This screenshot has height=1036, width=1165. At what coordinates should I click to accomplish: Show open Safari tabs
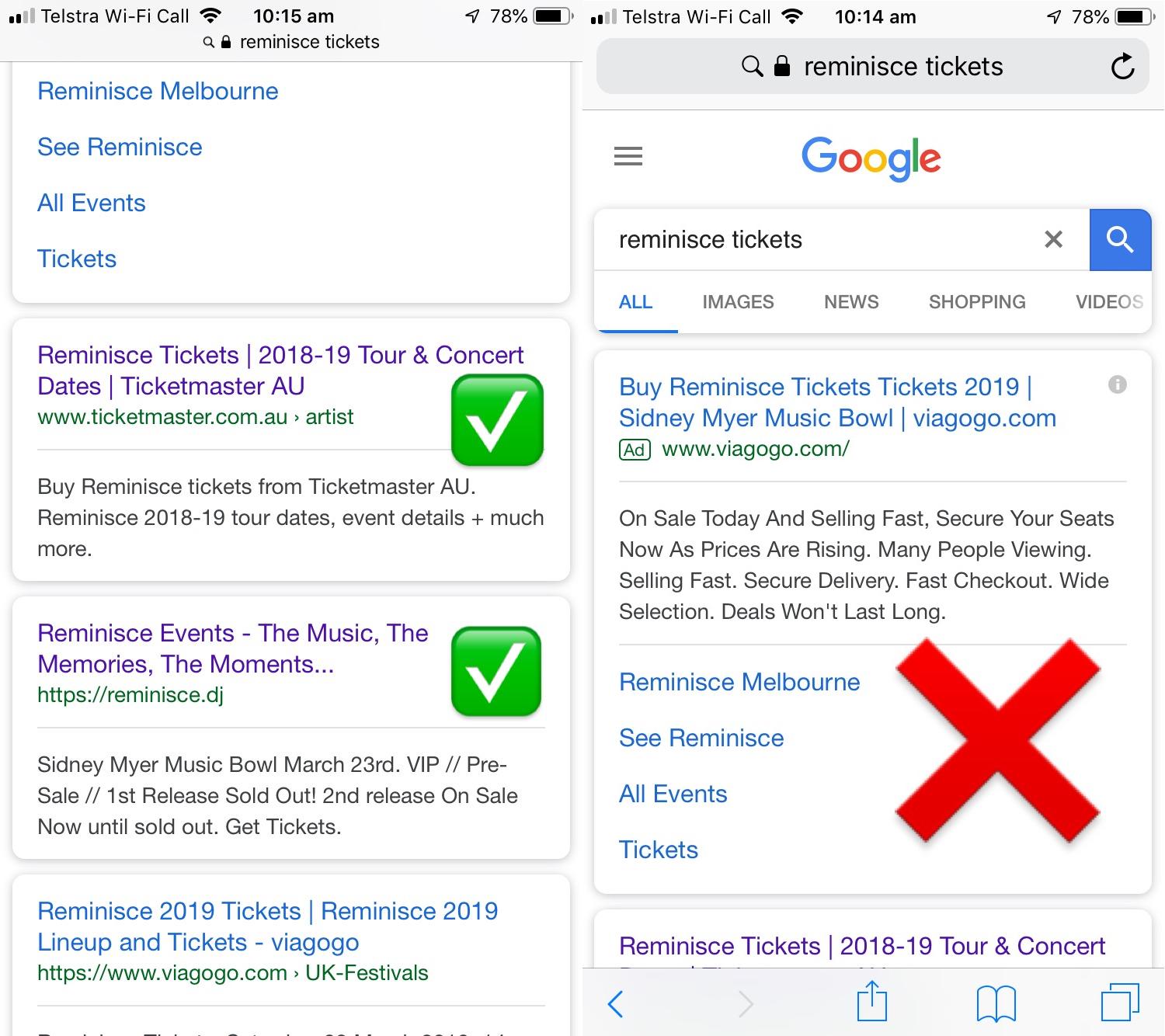point(1119,1002)
